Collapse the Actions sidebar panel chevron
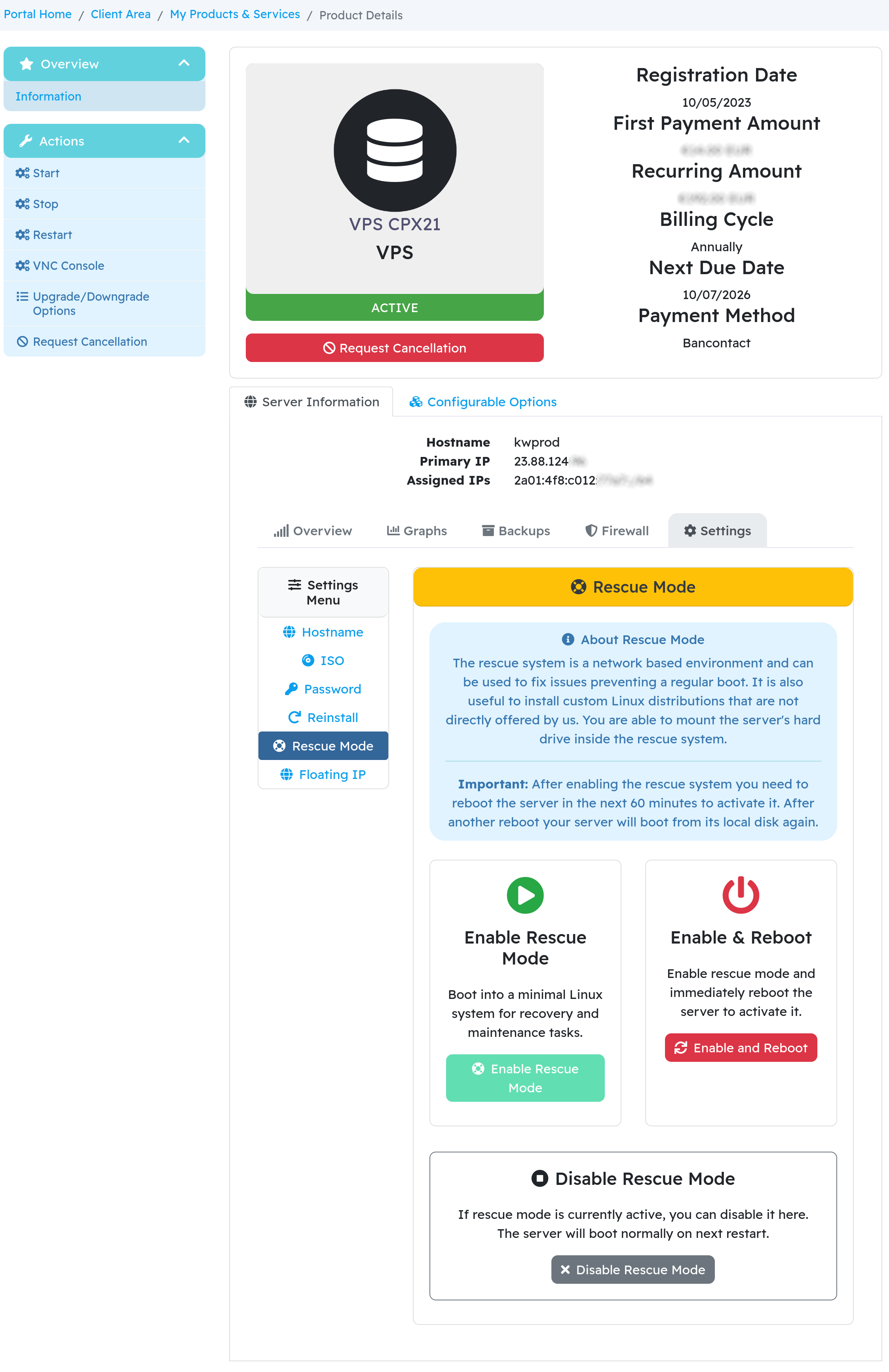889x1372 pixels. [x=184, y=140]
